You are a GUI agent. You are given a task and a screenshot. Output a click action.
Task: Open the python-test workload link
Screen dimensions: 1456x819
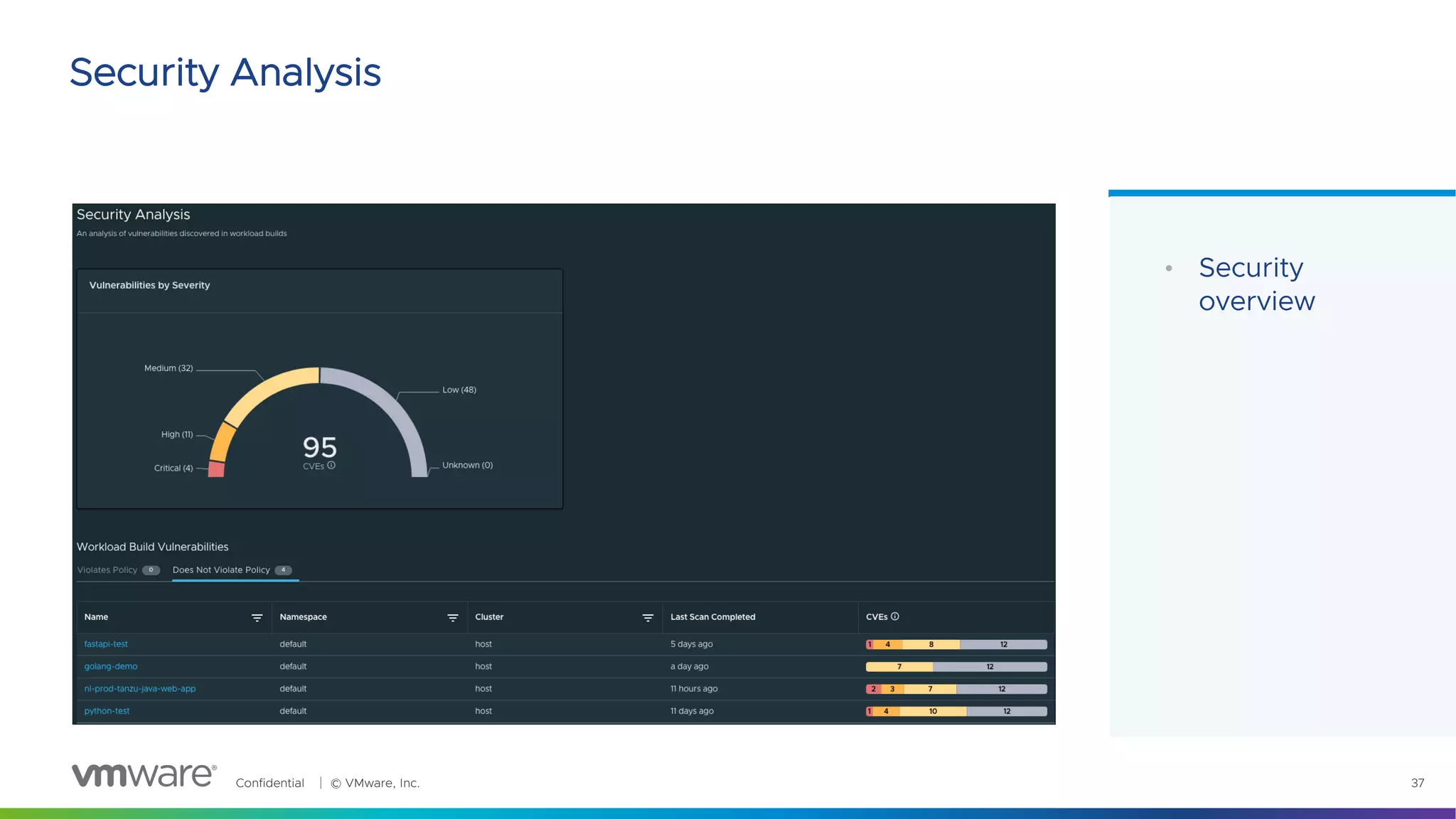[x=107, y=711]
